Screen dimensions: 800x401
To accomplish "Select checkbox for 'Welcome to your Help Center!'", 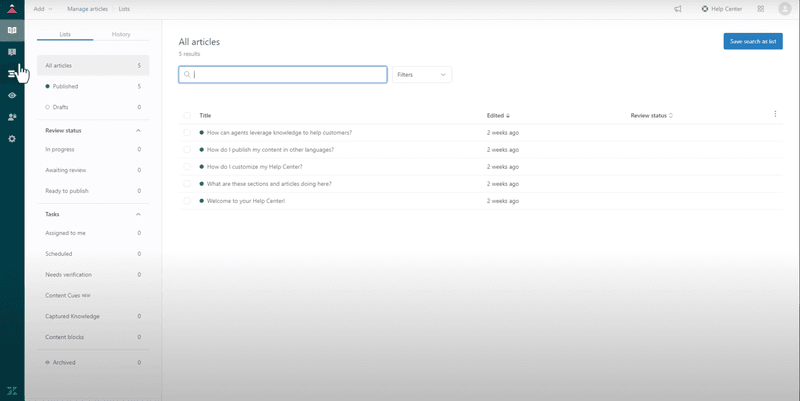I will click(x=187, y=201).
